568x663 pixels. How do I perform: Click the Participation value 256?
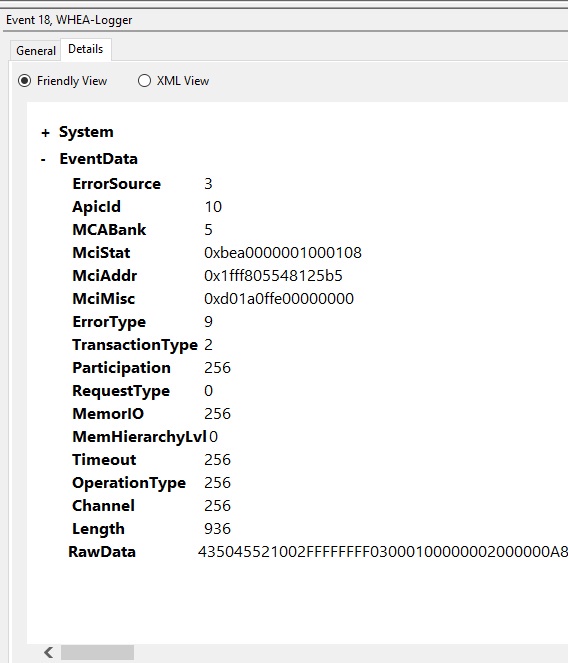(x=217, y=368)
